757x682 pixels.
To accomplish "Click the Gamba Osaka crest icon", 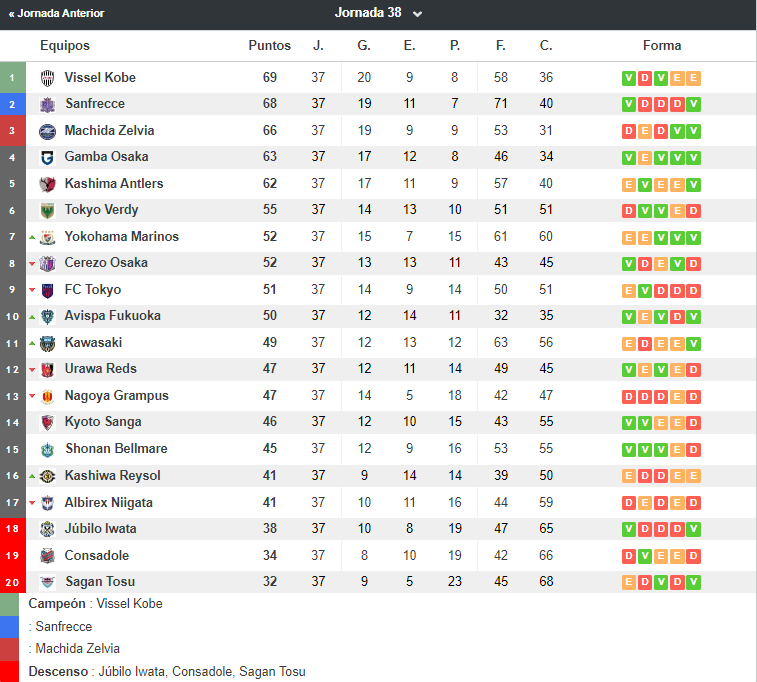I will 47,157.
